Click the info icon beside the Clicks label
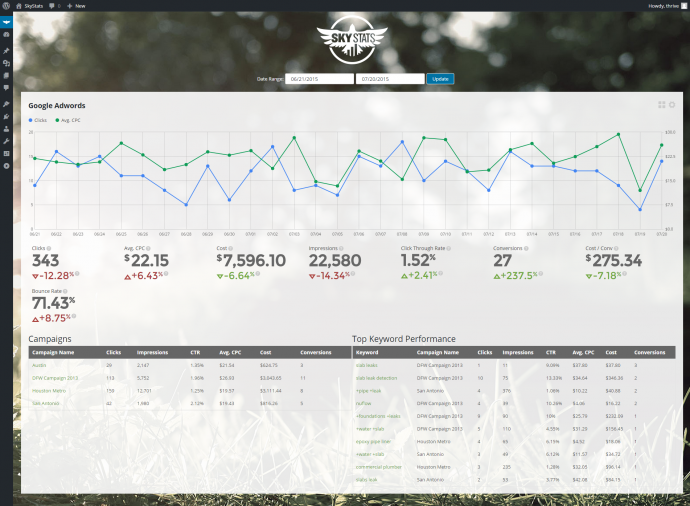690x506 pixels. tap(49, 248)
